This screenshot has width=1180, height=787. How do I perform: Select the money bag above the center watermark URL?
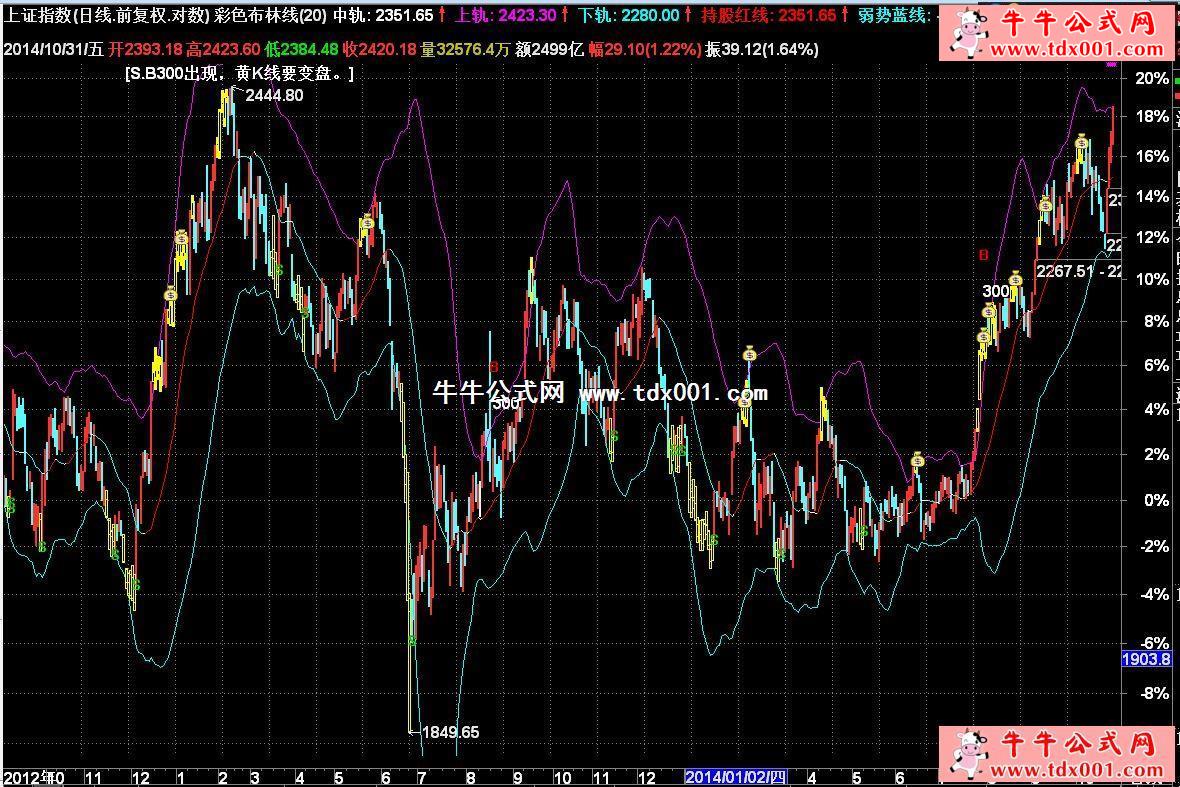750,354
